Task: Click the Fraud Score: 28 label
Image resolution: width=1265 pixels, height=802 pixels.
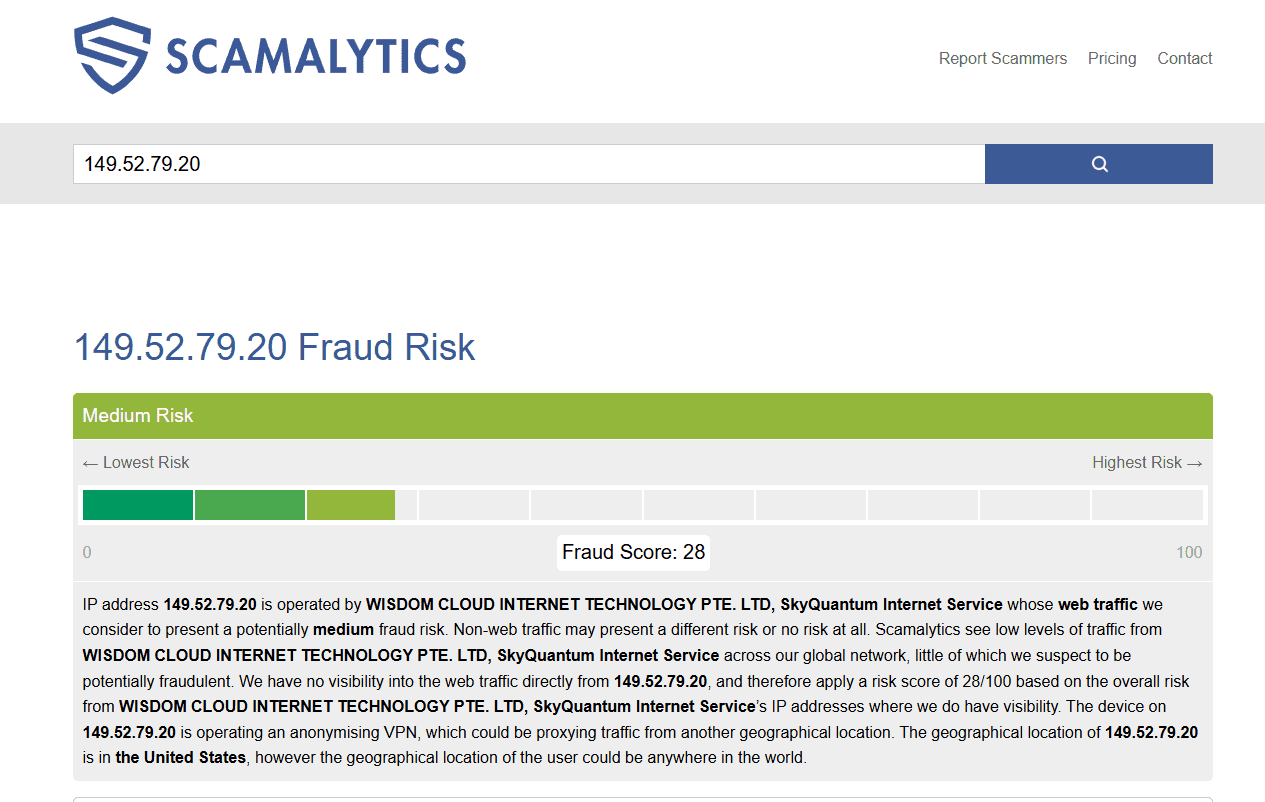Action: coord(633,552)
